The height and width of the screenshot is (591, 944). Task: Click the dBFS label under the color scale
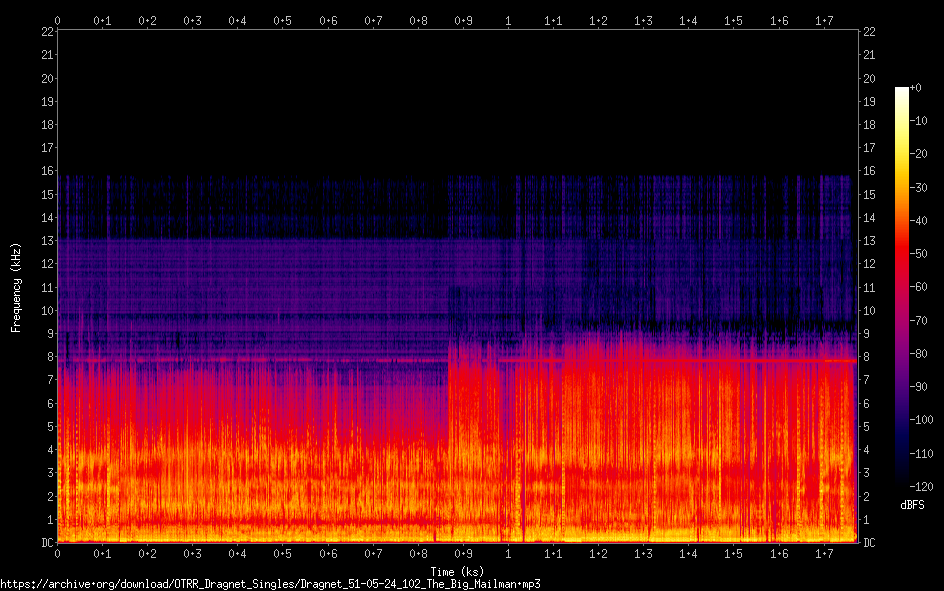pyautogui.click(x=912, y=505)
